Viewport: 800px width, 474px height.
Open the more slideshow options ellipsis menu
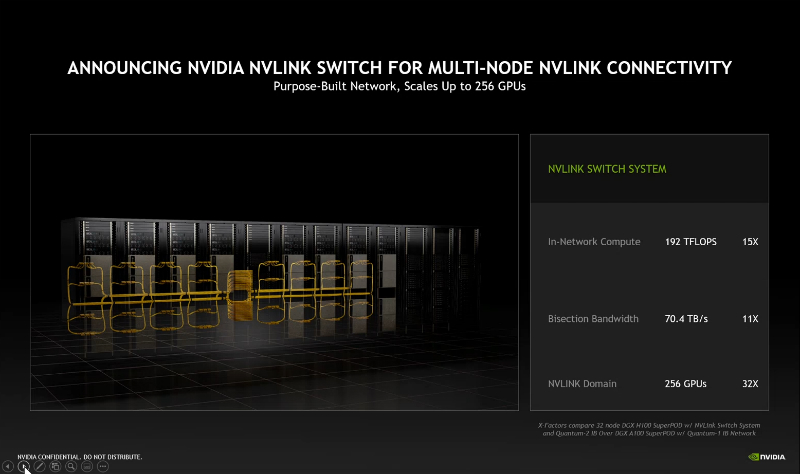point(102,466)
